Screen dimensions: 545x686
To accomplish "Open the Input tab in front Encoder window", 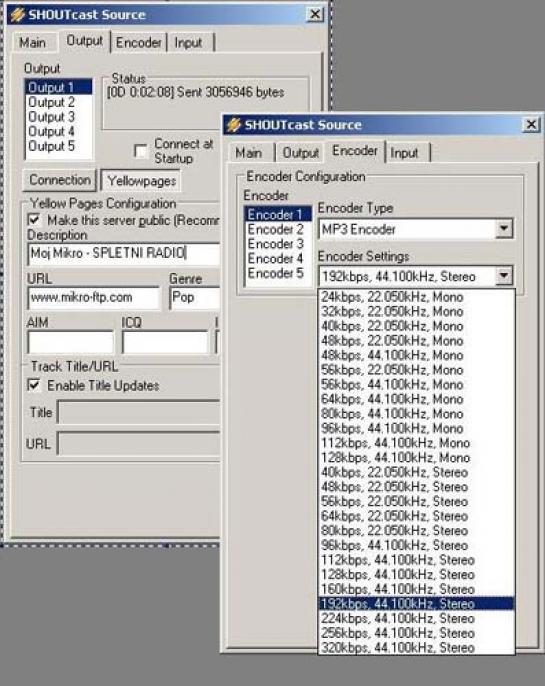I will coord(404,153).
